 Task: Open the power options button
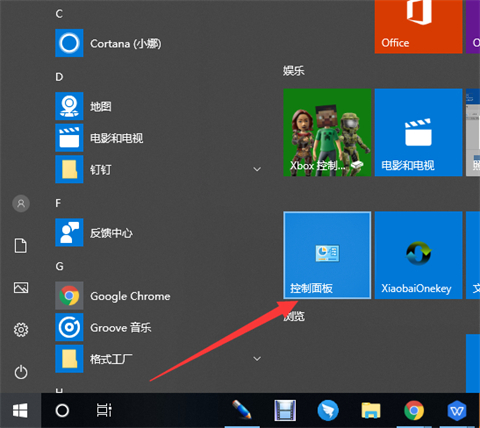pos(21,372)
